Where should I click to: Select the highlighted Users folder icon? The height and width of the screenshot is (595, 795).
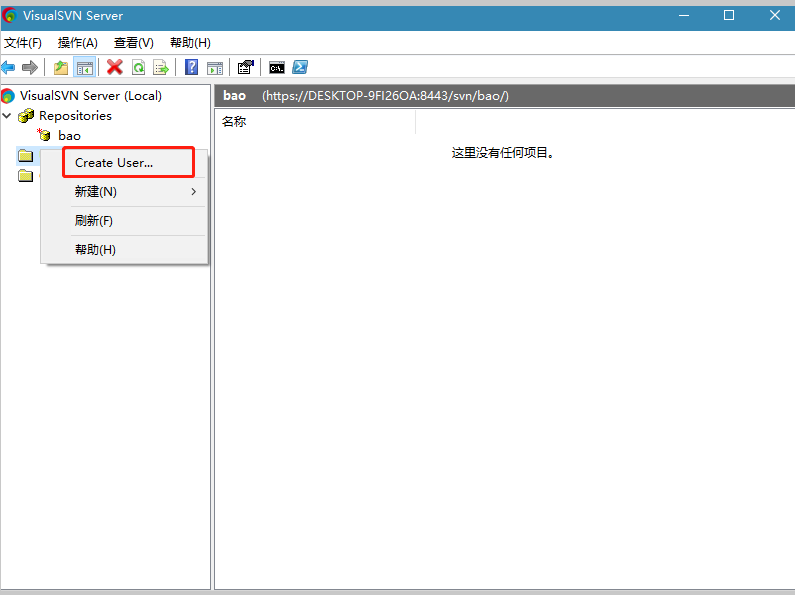[x=25, y=156]
